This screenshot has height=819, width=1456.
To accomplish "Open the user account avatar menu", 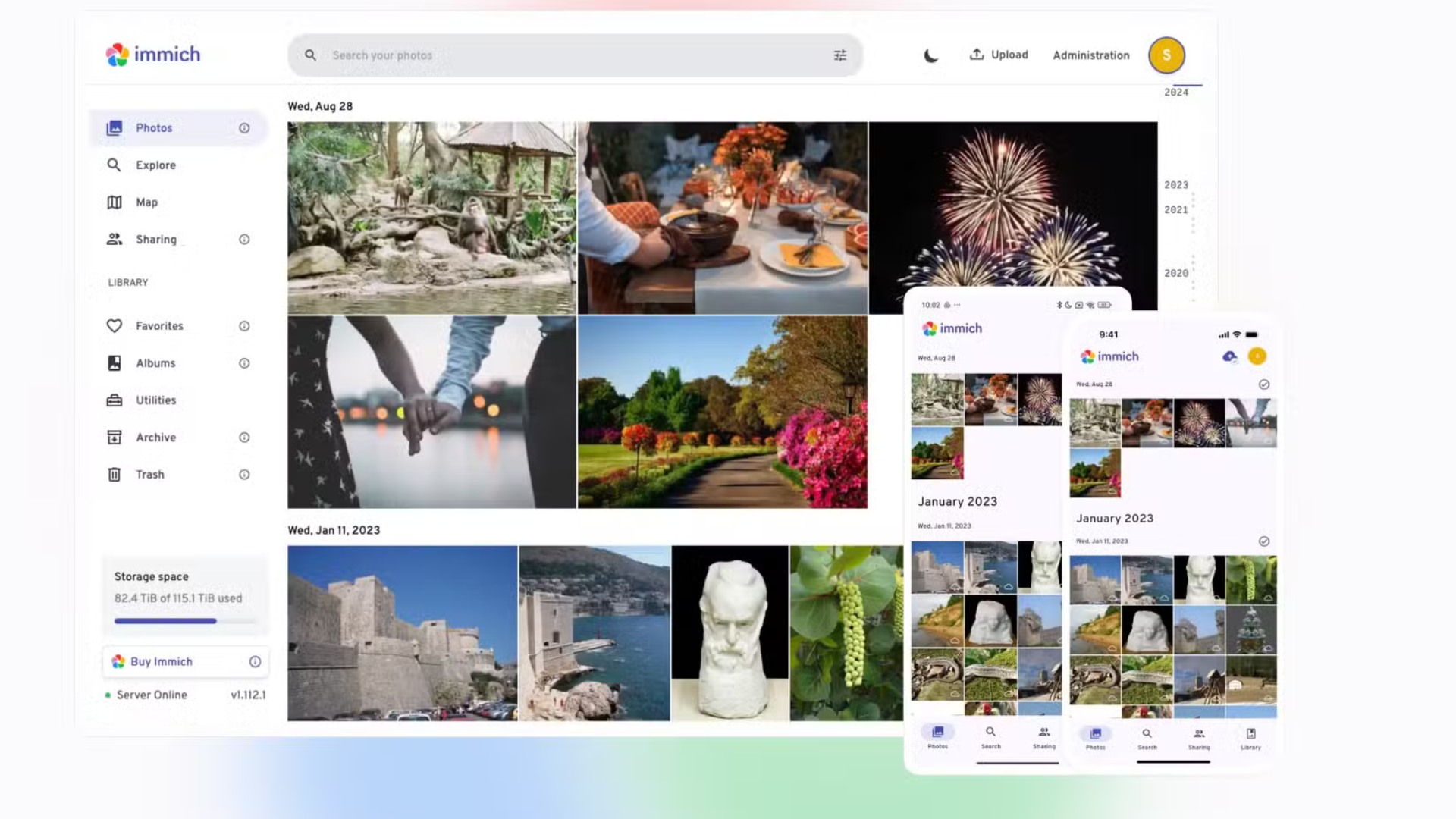I will coord(1166,55).
